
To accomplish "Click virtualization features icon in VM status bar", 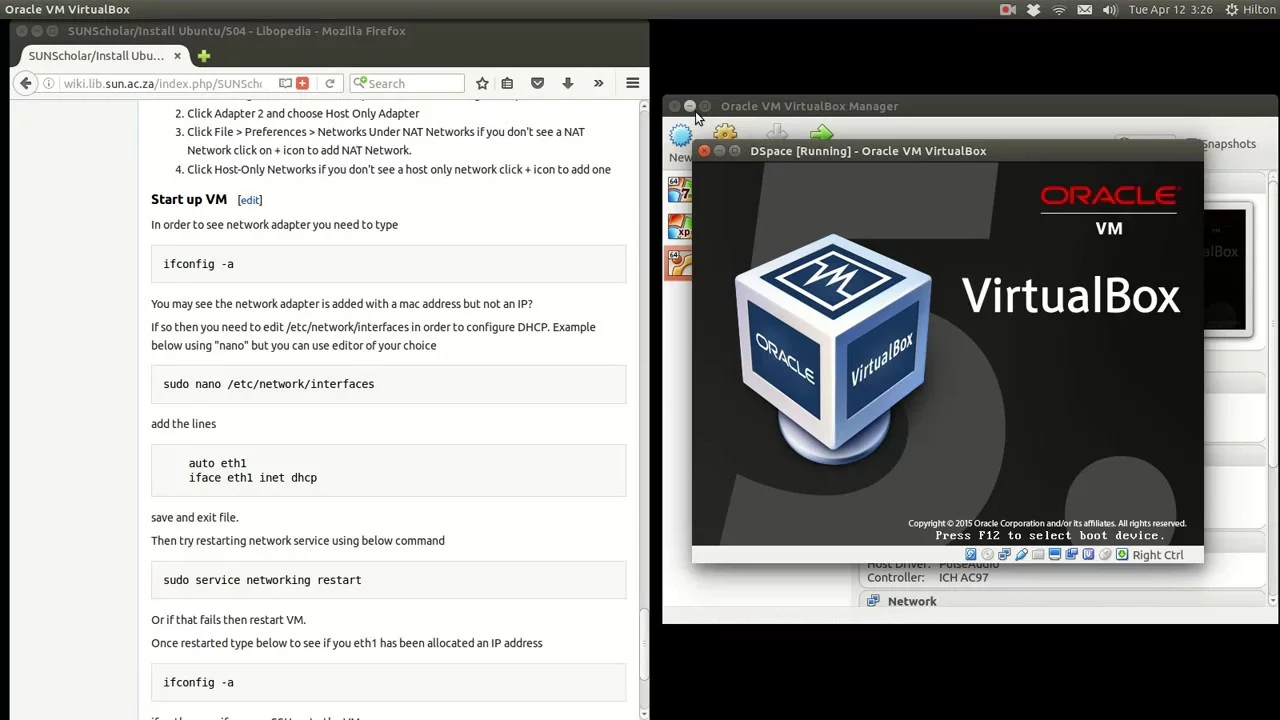I will click(x=1088, y=555).
